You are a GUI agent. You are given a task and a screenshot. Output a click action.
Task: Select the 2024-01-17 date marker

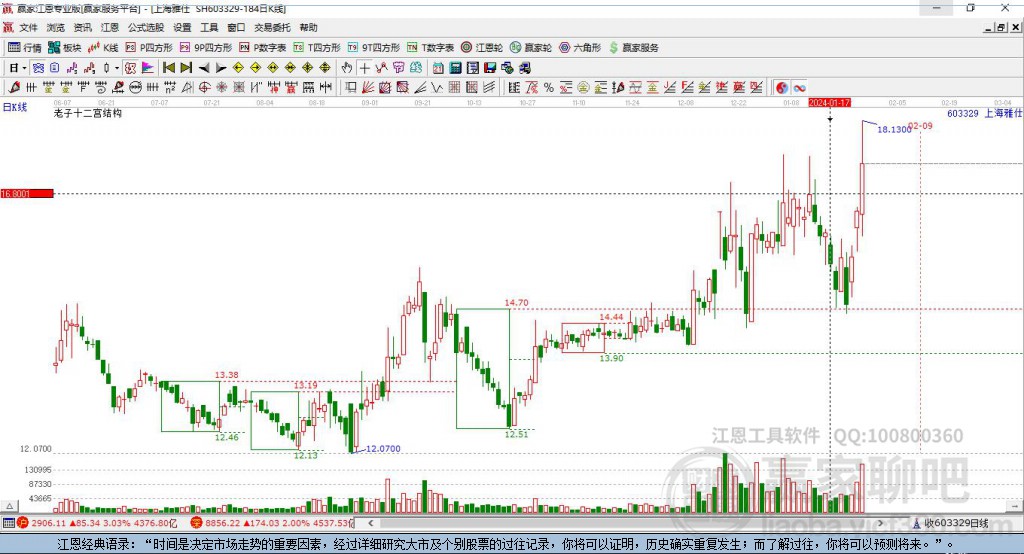tap(829, 103)
